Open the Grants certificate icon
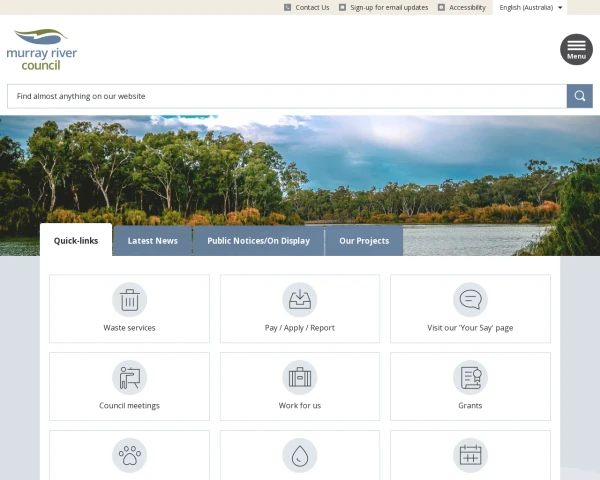The width and height of the screenshot is (600, 480). tap(470, 377)
